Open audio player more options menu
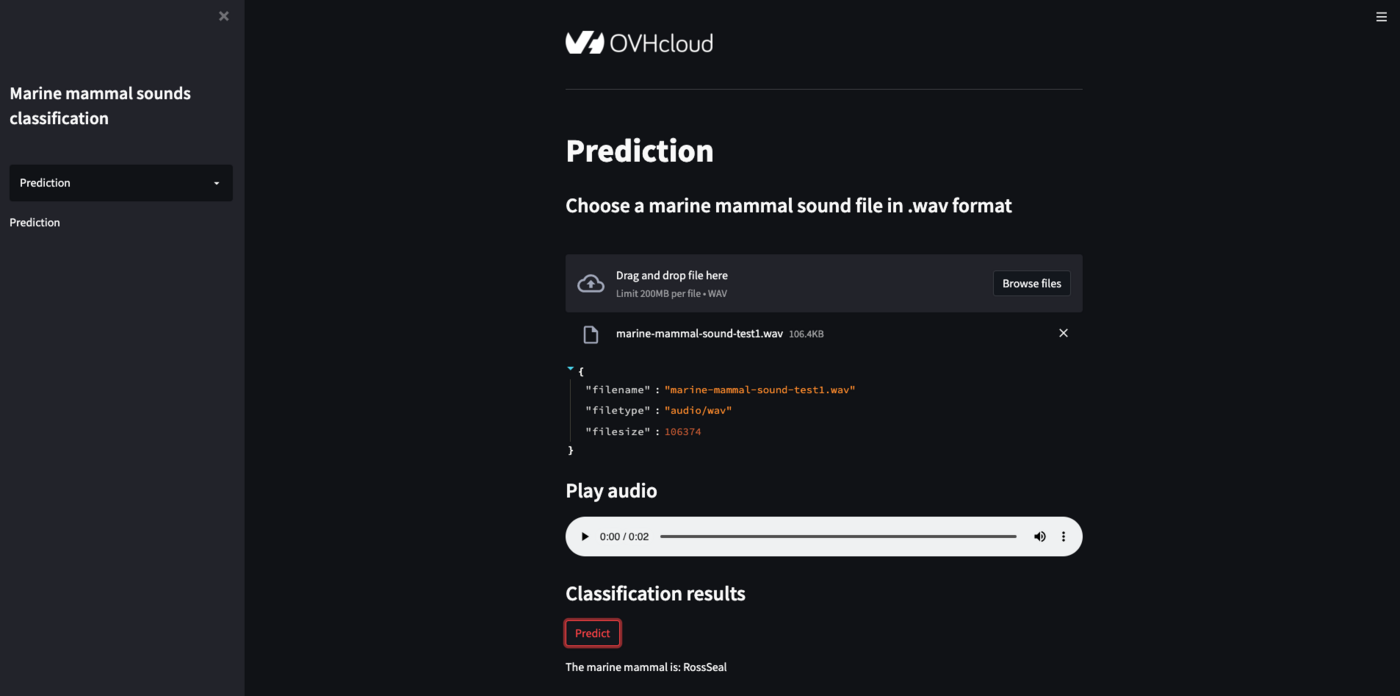 coord(1063,537)
